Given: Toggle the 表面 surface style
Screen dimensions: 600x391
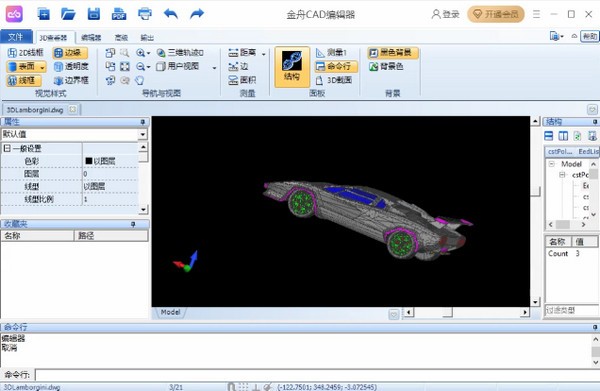Looking at the screenshot, I should tap(22, 67).
